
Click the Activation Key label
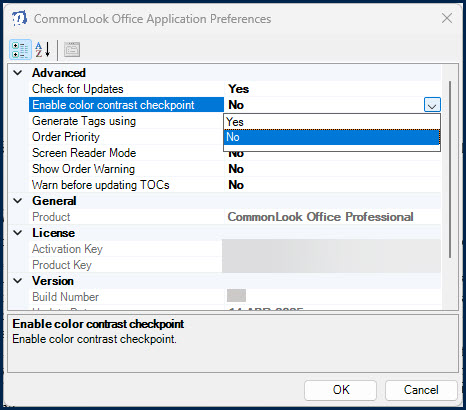point(67,249)
